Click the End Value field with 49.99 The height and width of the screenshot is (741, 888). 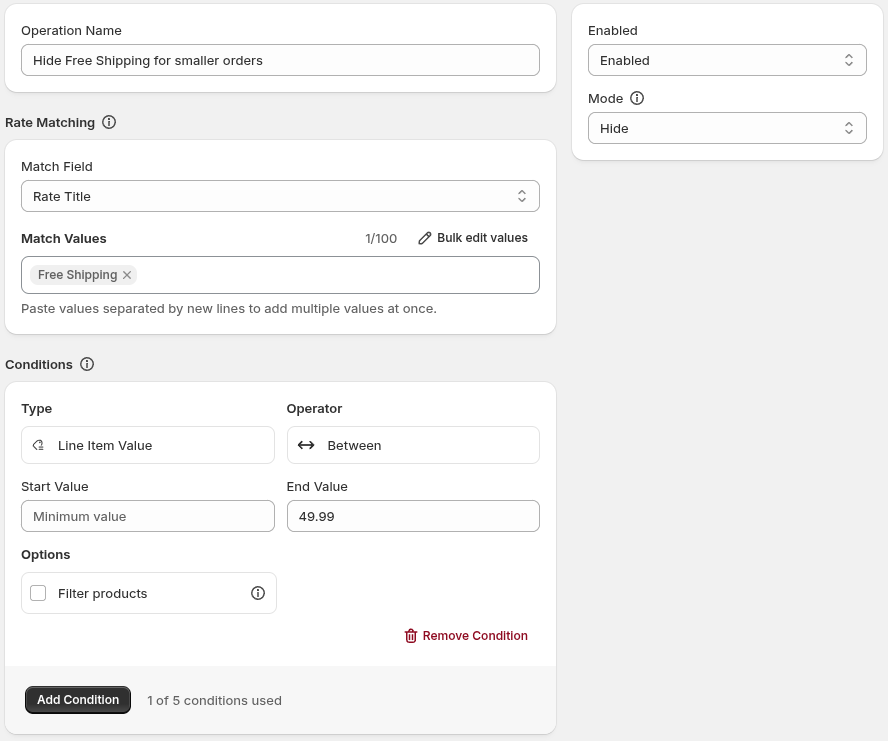[413, 516]
